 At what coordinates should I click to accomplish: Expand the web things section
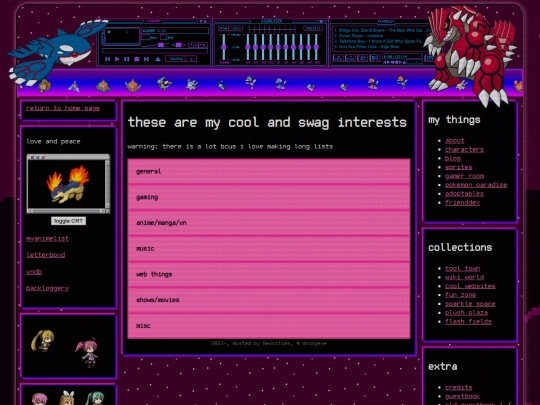point(269,274)
